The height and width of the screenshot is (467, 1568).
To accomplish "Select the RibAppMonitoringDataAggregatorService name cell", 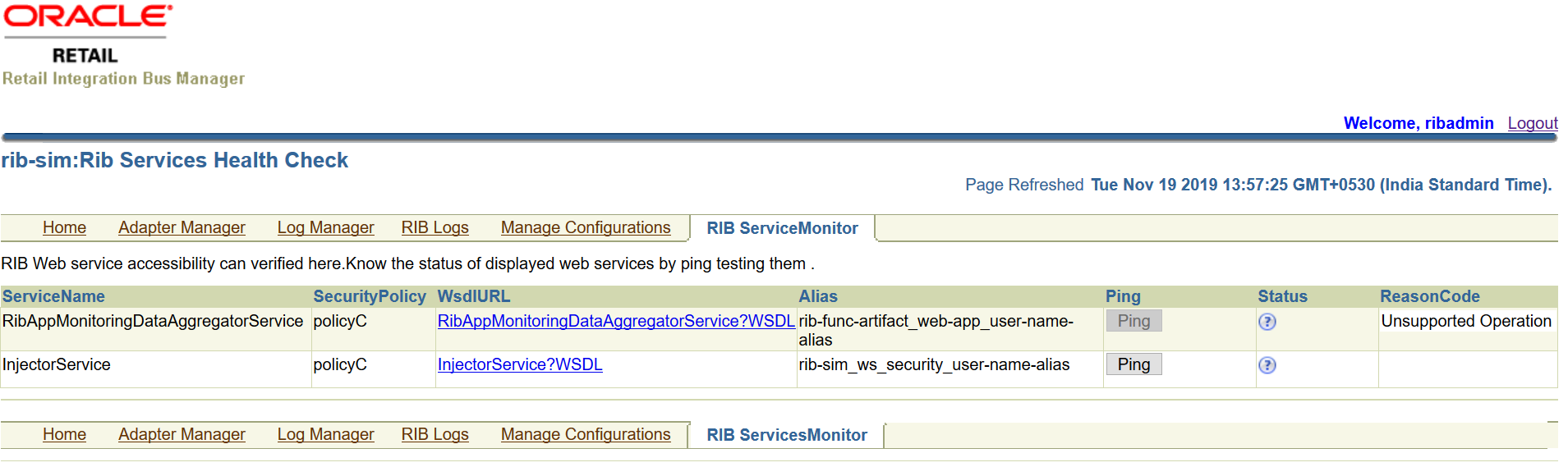I will coord(153,321).
